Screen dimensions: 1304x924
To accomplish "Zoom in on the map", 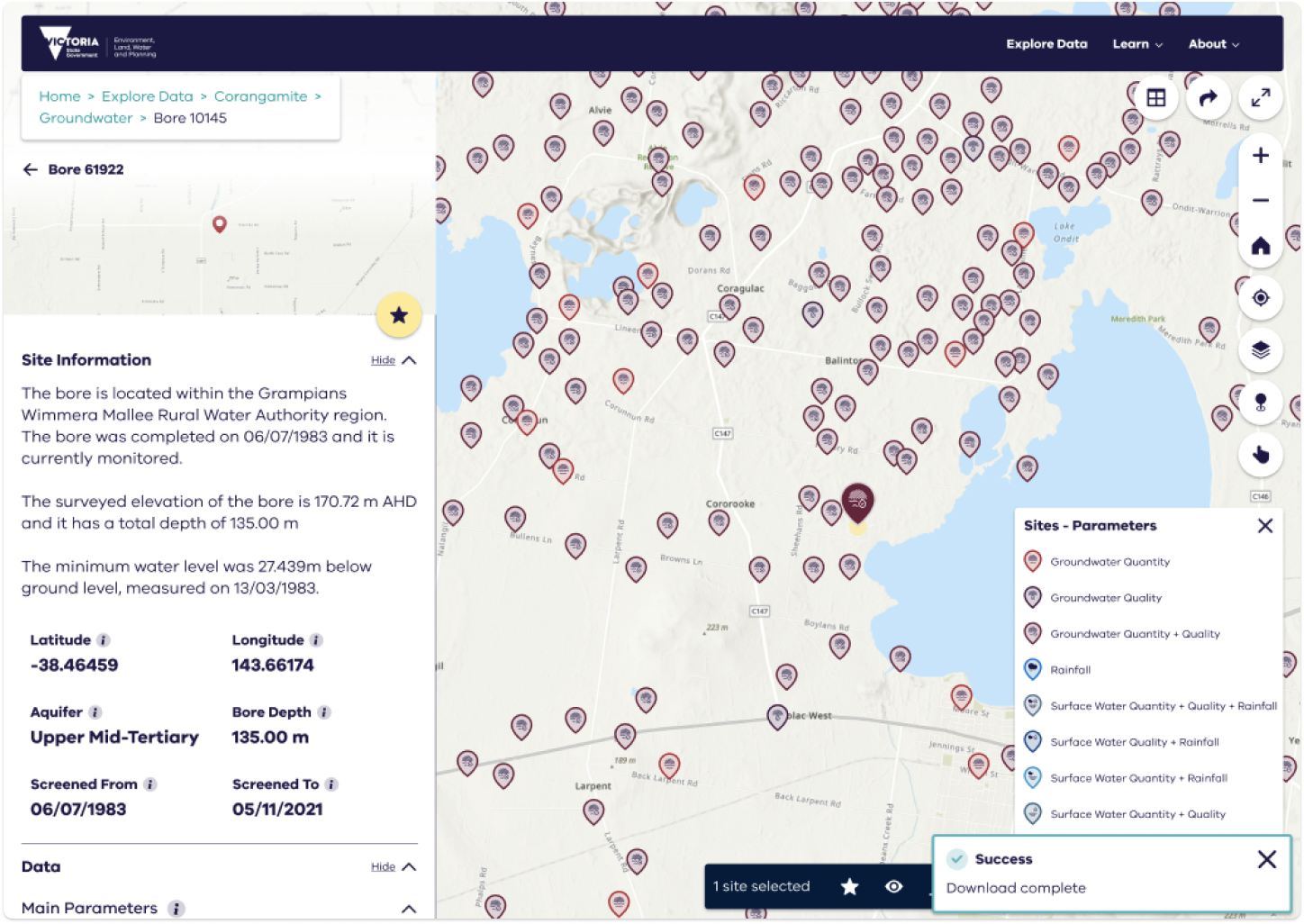I will click(1261, 156).
